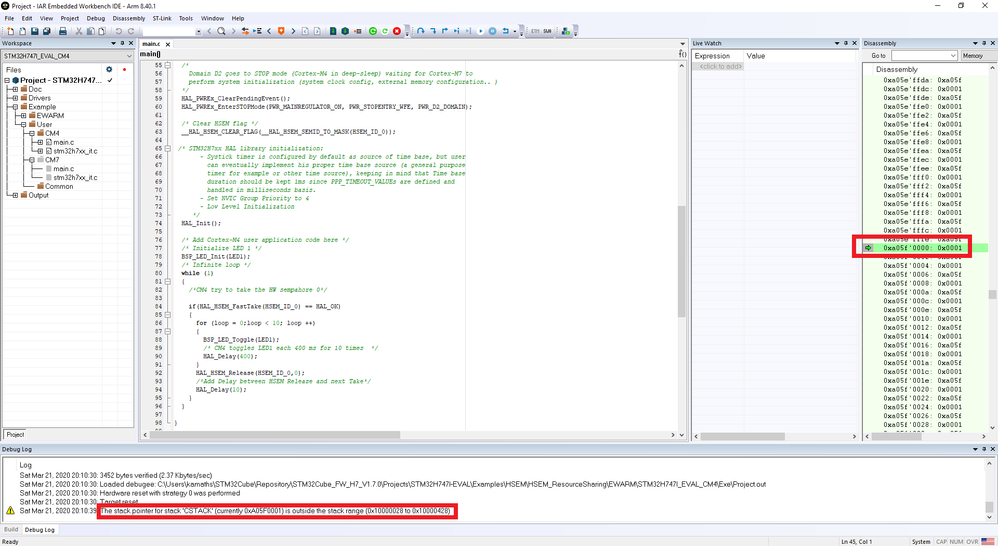The height and width of the screenshot is (546, 998).
Task: Select the Debug Log tab
Action: pyautogui.click(x=39, y=529)
